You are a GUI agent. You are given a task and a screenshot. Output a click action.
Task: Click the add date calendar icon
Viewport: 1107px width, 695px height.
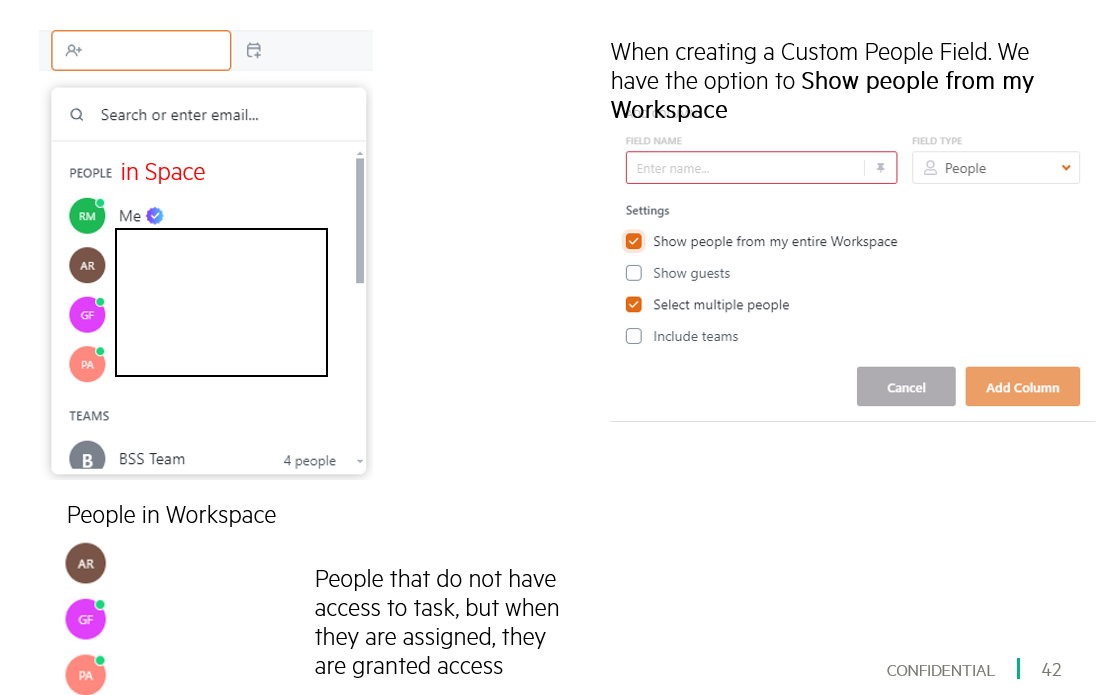pos(253,49)
